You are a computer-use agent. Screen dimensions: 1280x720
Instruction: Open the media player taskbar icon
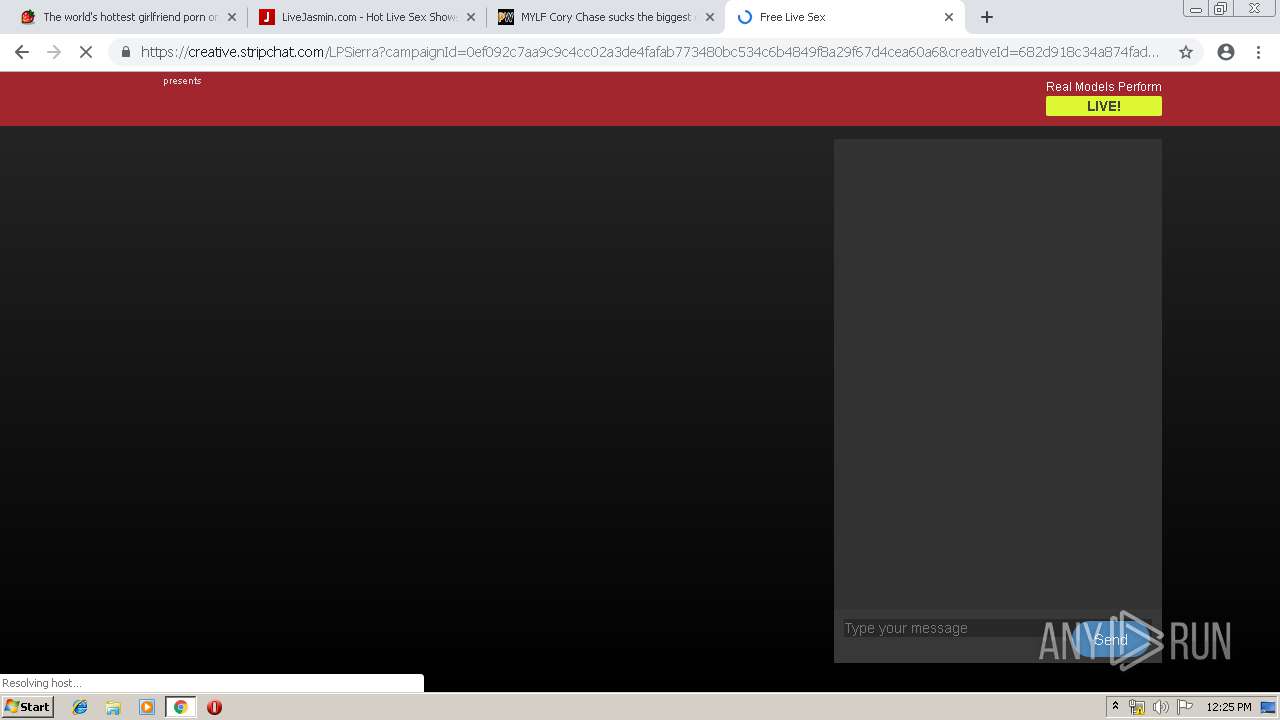[147, 707]
